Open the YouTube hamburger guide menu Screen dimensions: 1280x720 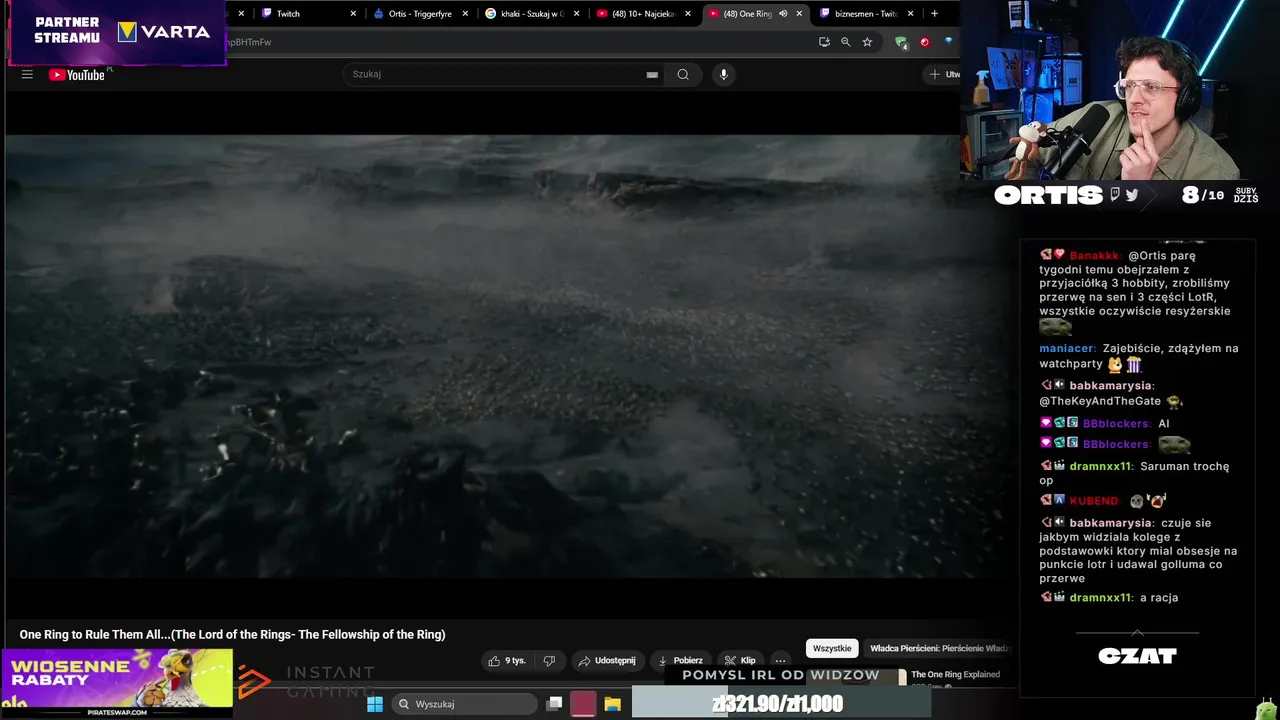(x=27, y=74)
